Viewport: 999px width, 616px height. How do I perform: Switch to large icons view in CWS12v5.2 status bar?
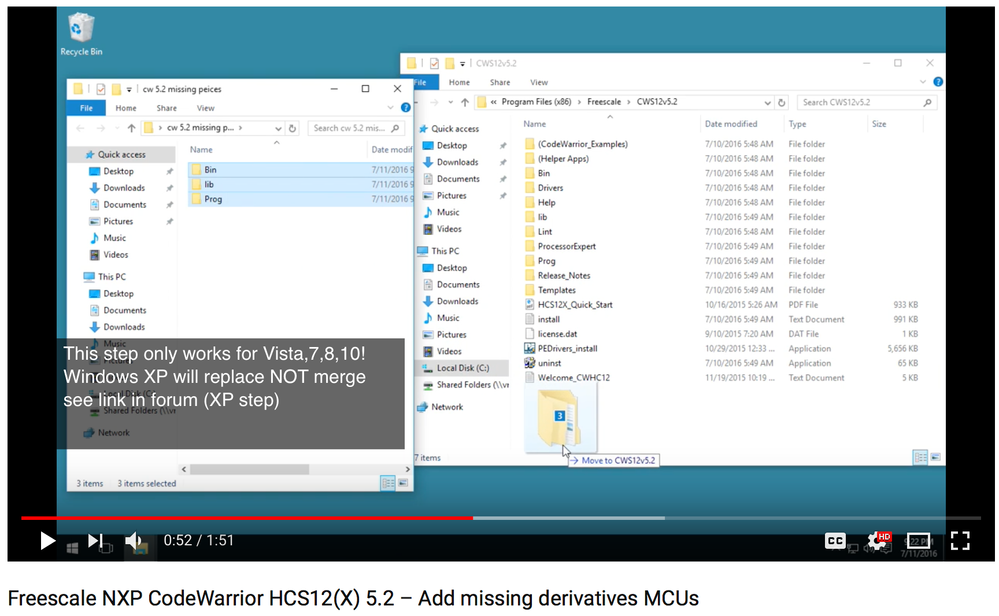pos(935,457)
